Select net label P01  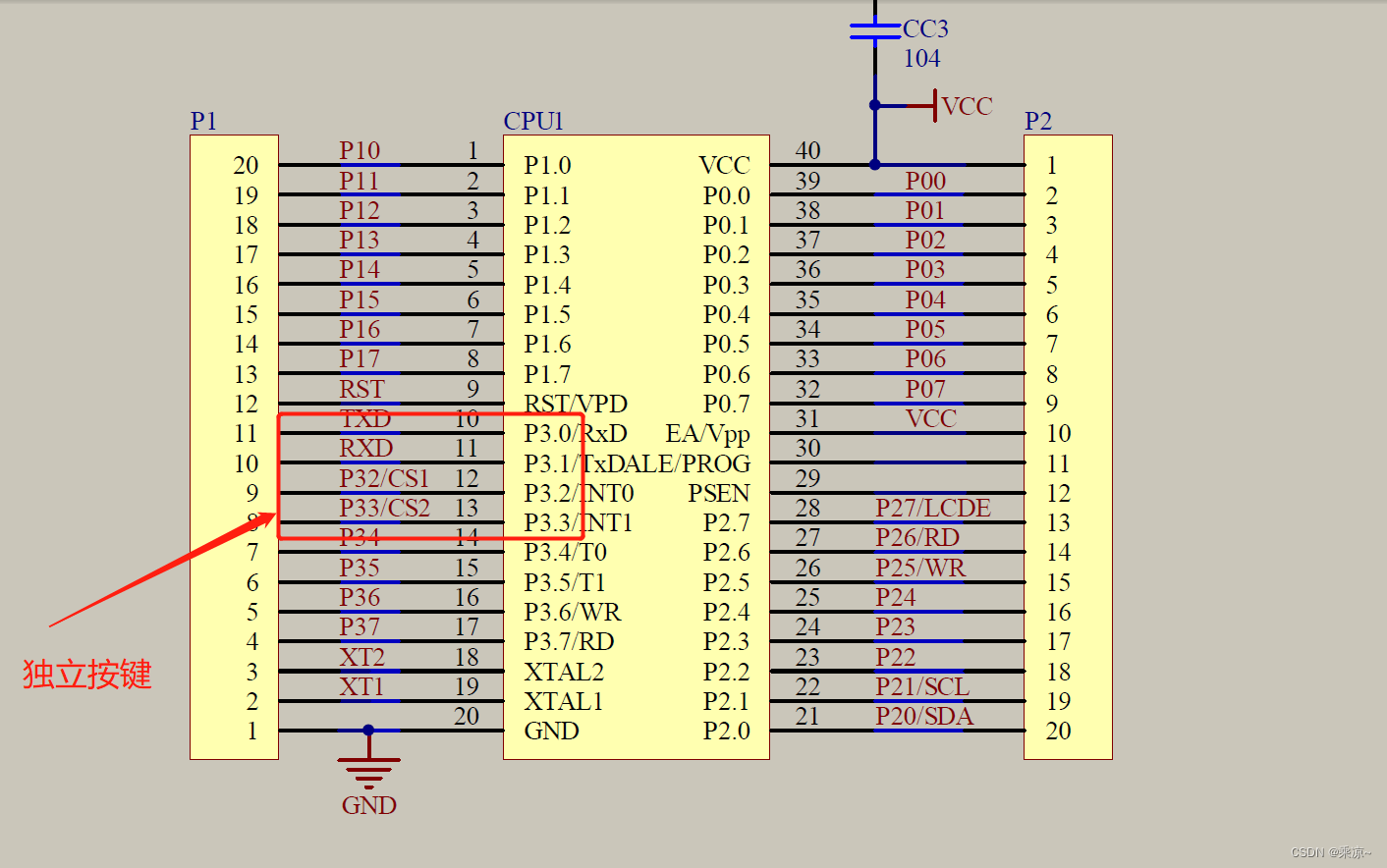(x=925, y=210)
